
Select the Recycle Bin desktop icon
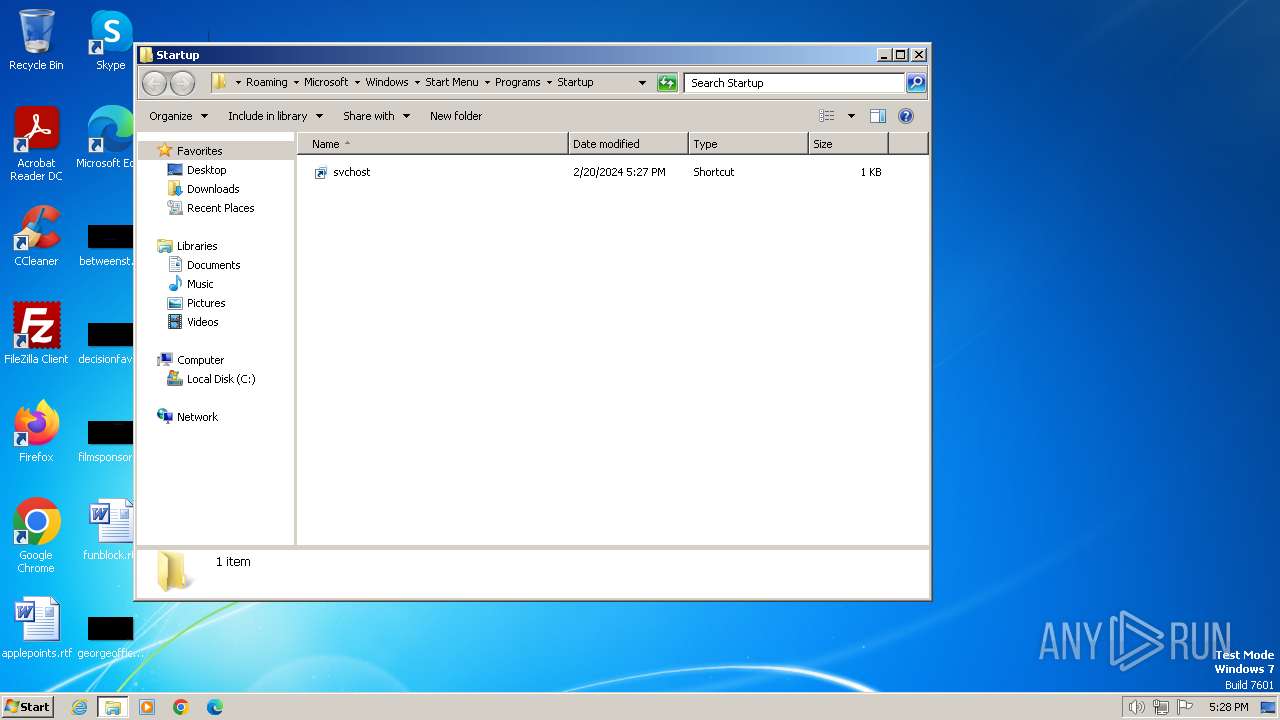pos(36,40)
